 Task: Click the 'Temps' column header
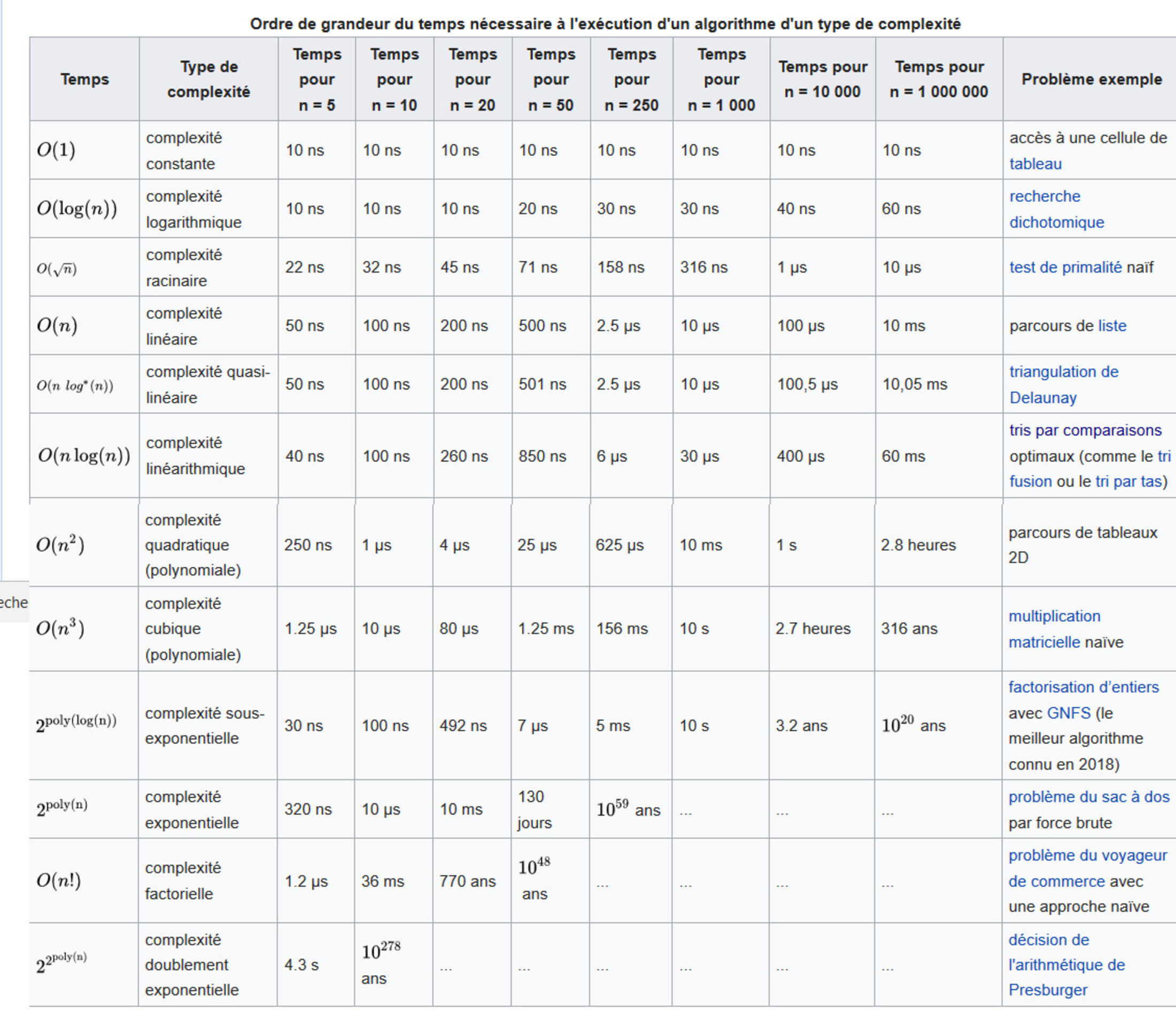pyautogui.click(x=84, y=79)
